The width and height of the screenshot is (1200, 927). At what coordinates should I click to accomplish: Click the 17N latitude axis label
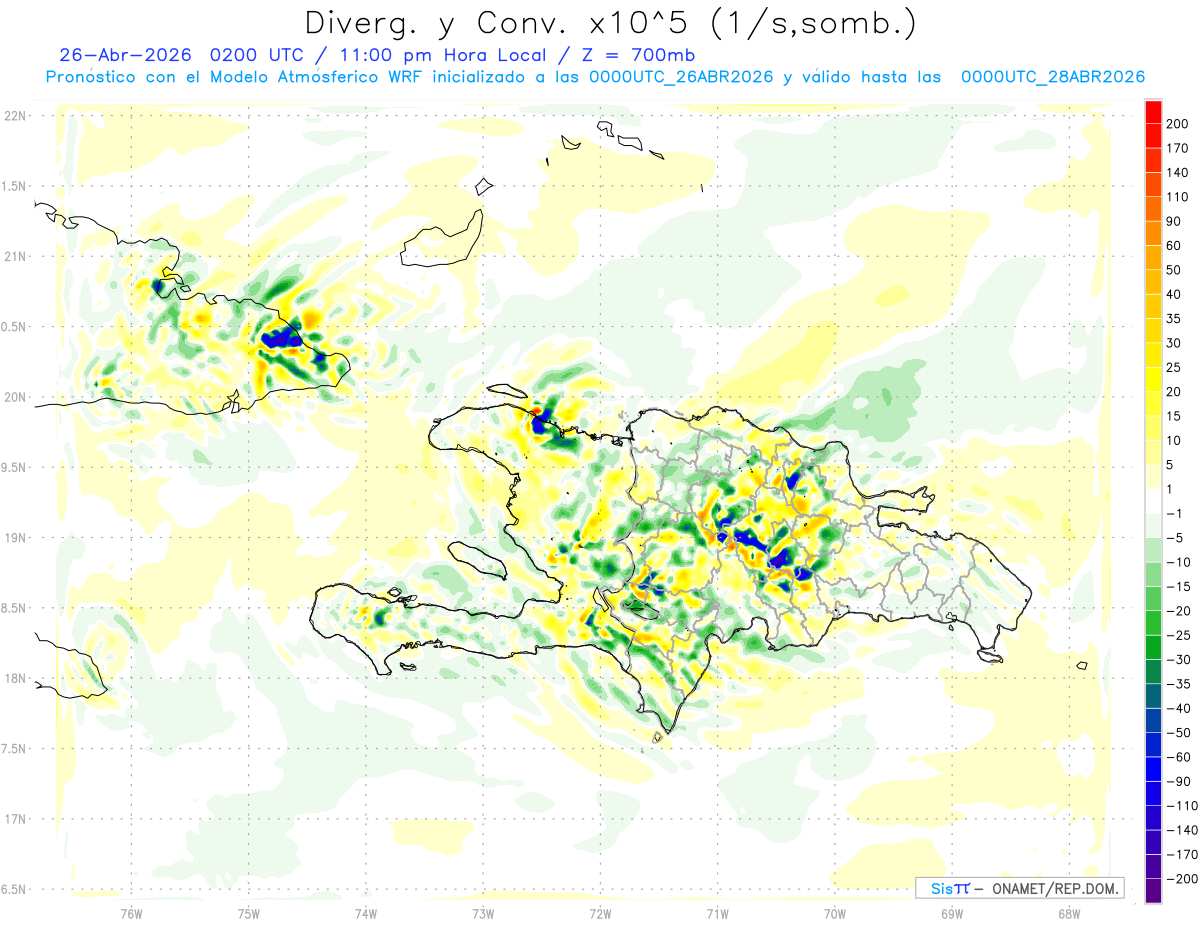15,819
